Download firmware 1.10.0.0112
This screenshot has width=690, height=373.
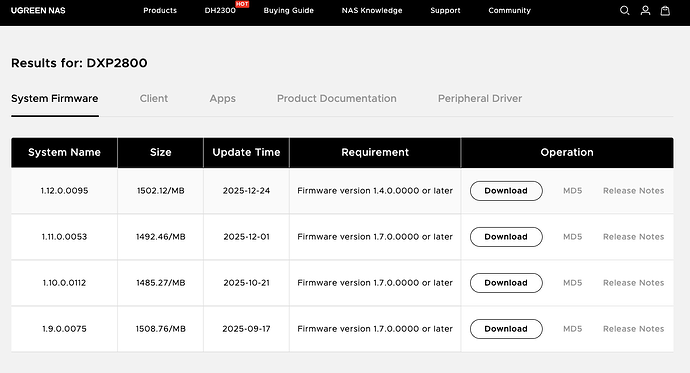pos(506,283)
